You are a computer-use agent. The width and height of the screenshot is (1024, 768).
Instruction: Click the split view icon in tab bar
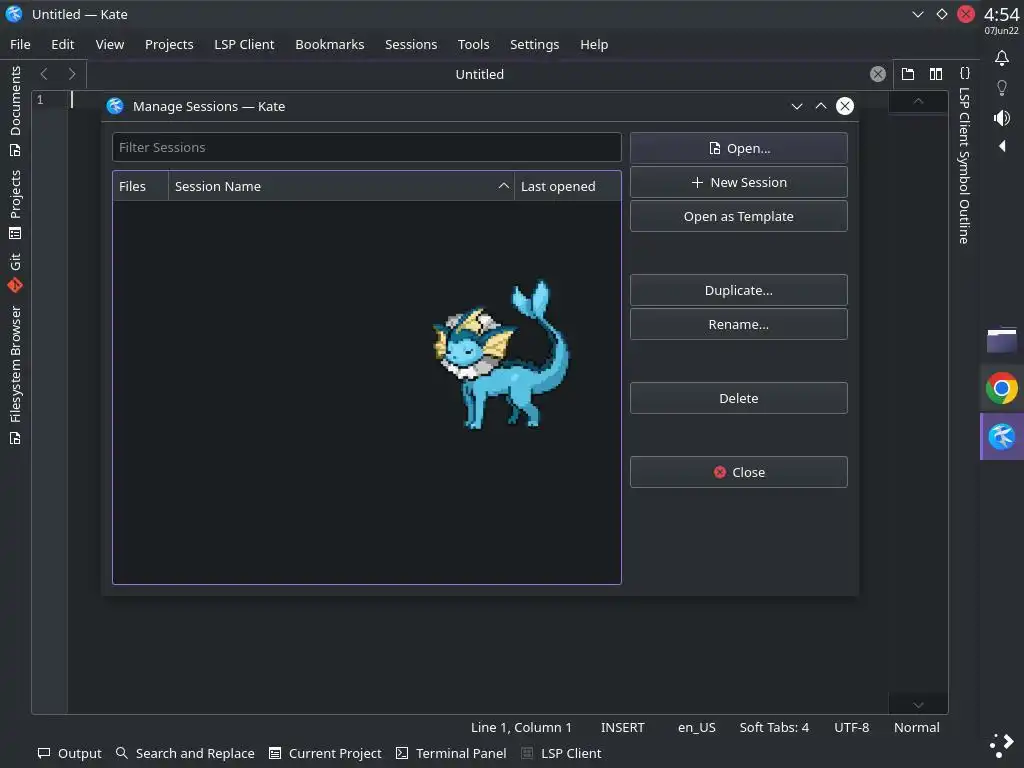tap(936, 74)
